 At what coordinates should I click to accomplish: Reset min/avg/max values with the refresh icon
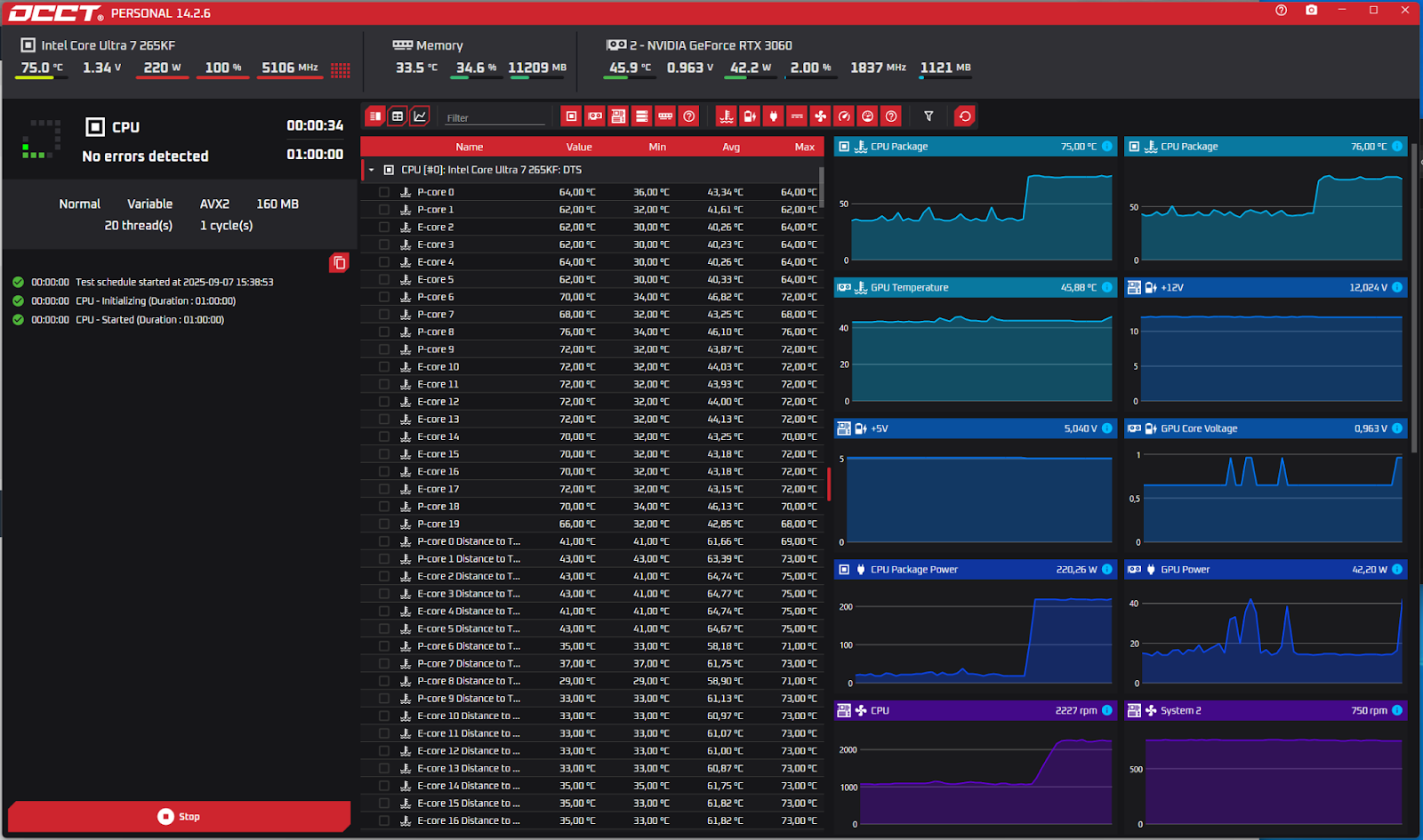(x=965, y=116)
